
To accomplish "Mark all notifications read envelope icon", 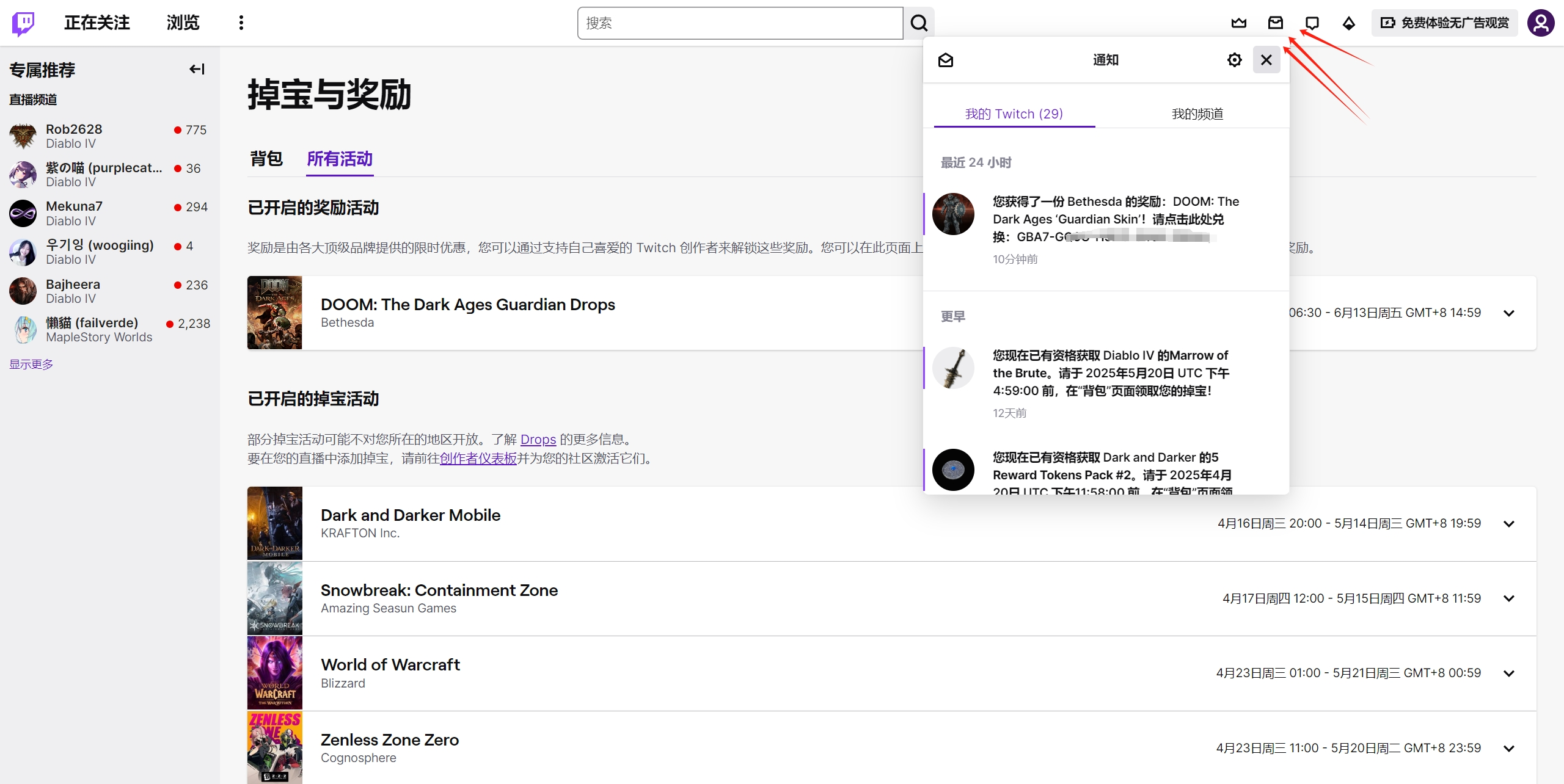I will 945,60.
